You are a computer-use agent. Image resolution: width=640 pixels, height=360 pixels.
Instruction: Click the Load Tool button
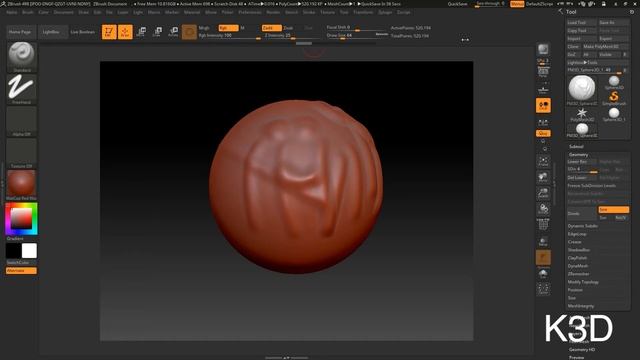pyautogui.click(x=582, y=22)
